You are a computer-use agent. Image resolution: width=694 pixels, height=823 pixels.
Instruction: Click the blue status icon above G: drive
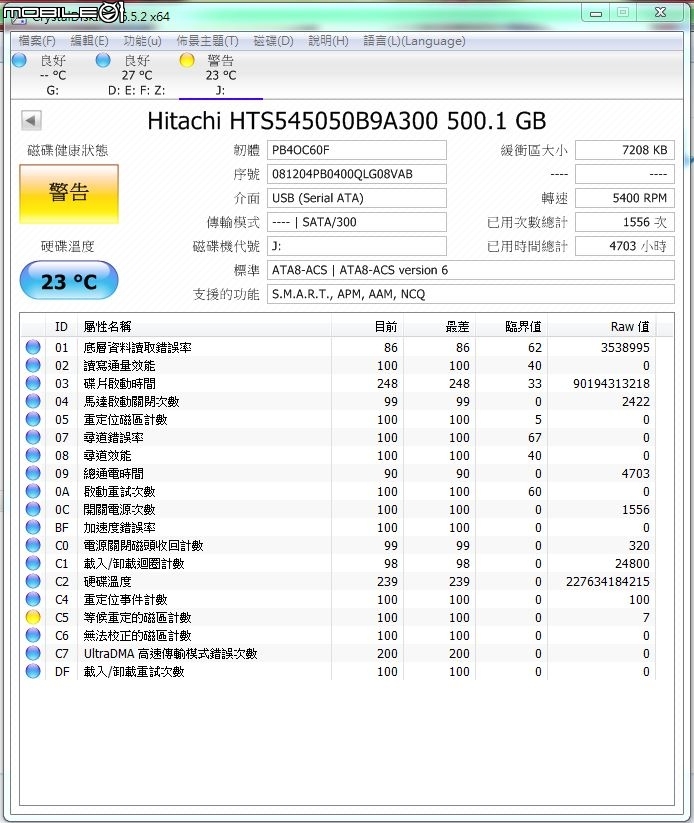coord(19,60)
